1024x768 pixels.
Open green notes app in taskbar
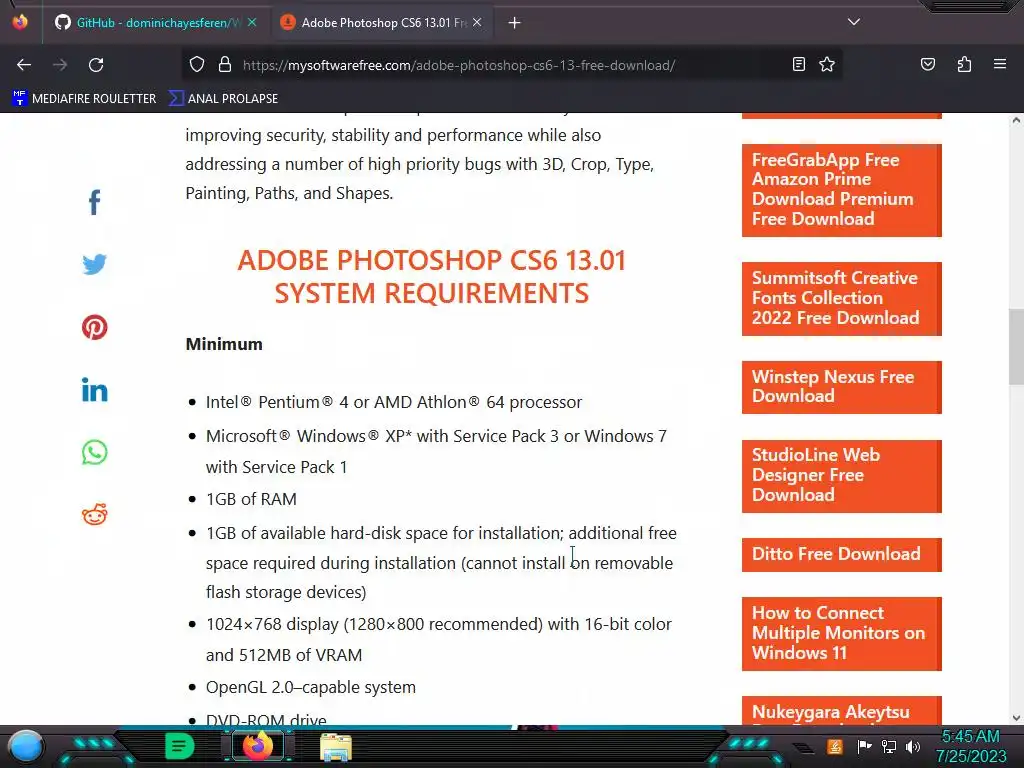(x=179, y=746)
